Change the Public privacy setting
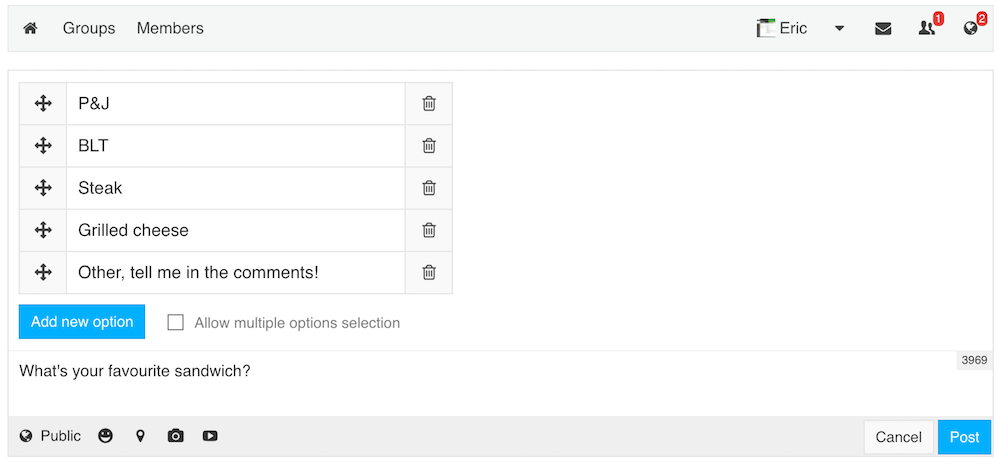The width and height of the screenshot is (1000, 462). (x=50, y=436)
